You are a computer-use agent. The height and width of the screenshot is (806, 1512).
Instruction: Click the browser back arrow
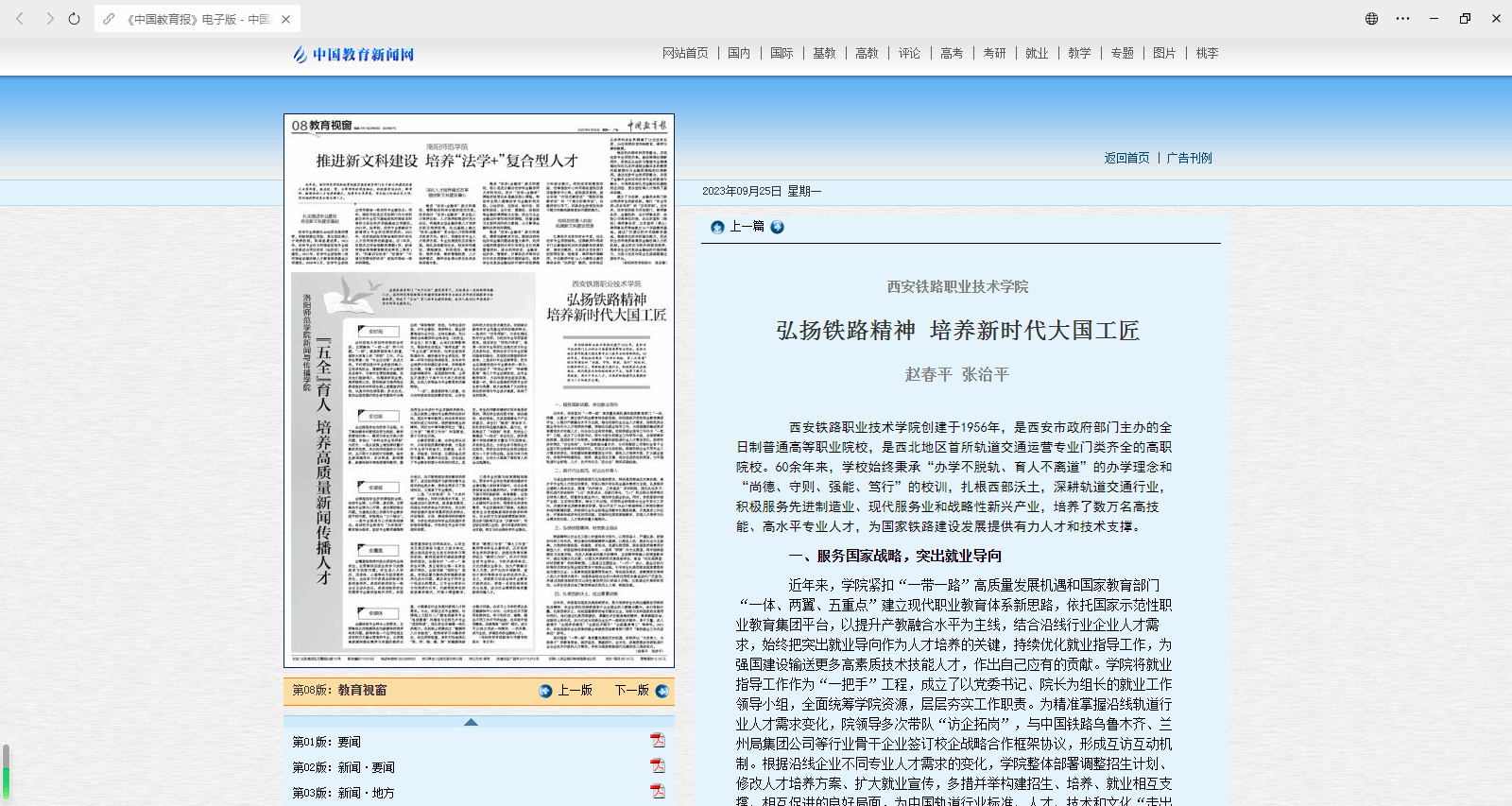(20, 19)
